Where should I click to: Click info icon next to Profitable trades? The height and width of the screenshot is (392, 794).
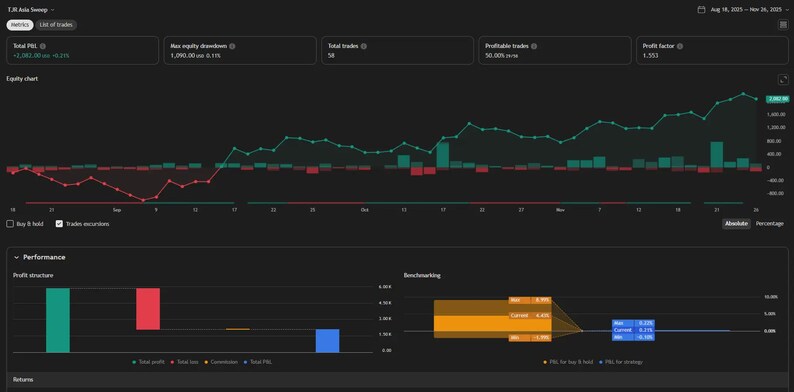point(534,46)
